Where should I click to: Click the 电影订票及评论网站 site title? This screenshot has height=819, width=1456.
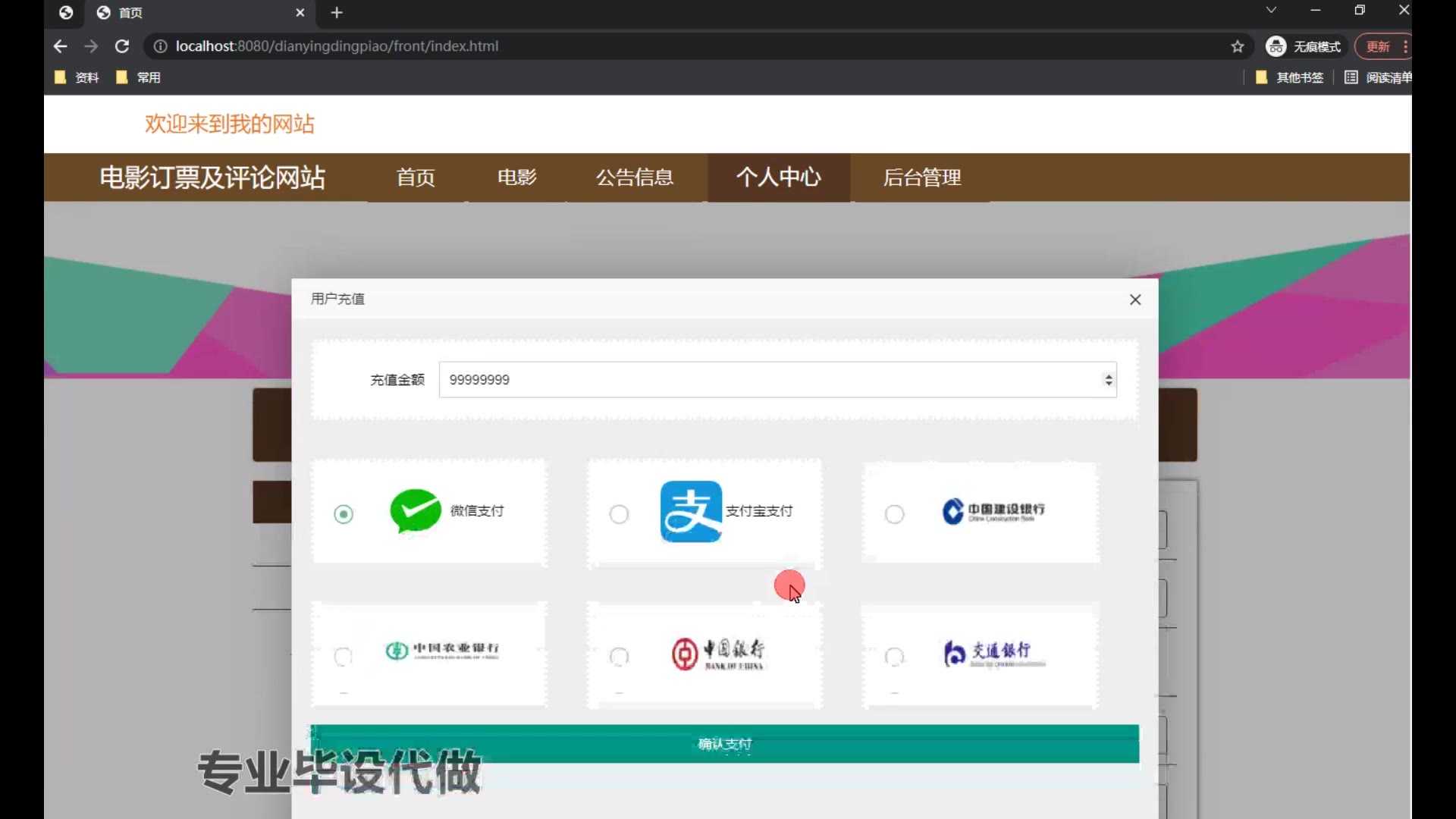click(212, 177)
